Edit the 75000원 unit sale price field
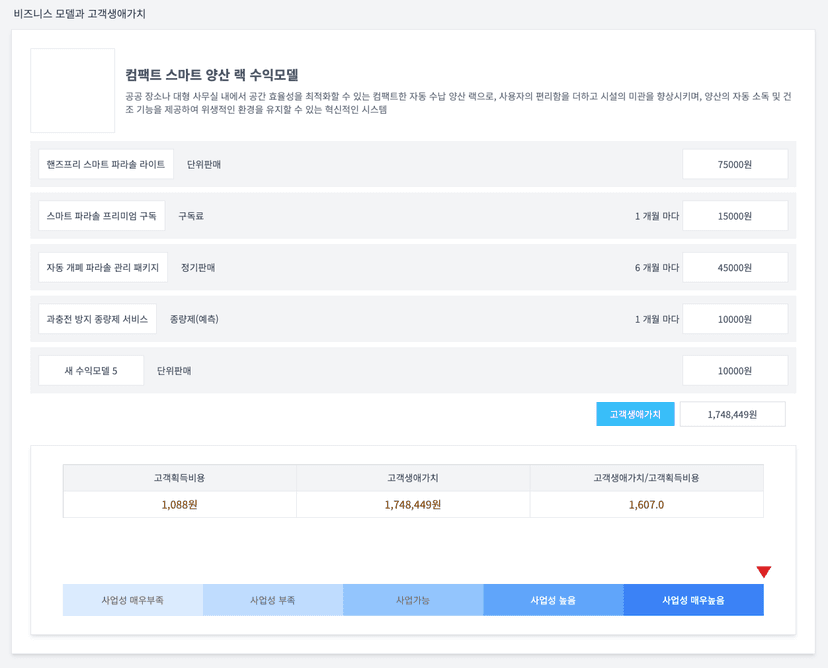 [x=735, y=163]
